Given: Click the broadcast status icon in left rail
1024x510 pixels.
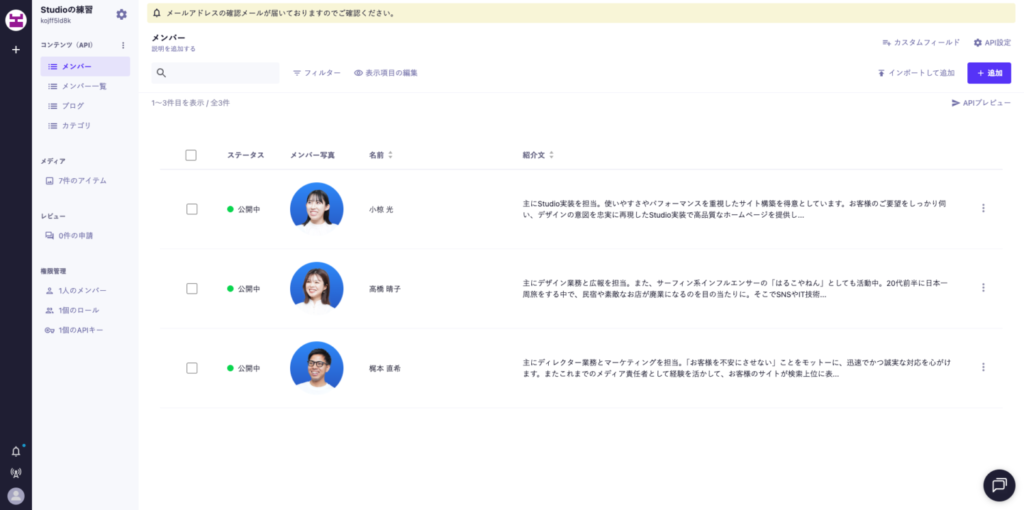Looking at the screenshot, I should click(15, 473).
